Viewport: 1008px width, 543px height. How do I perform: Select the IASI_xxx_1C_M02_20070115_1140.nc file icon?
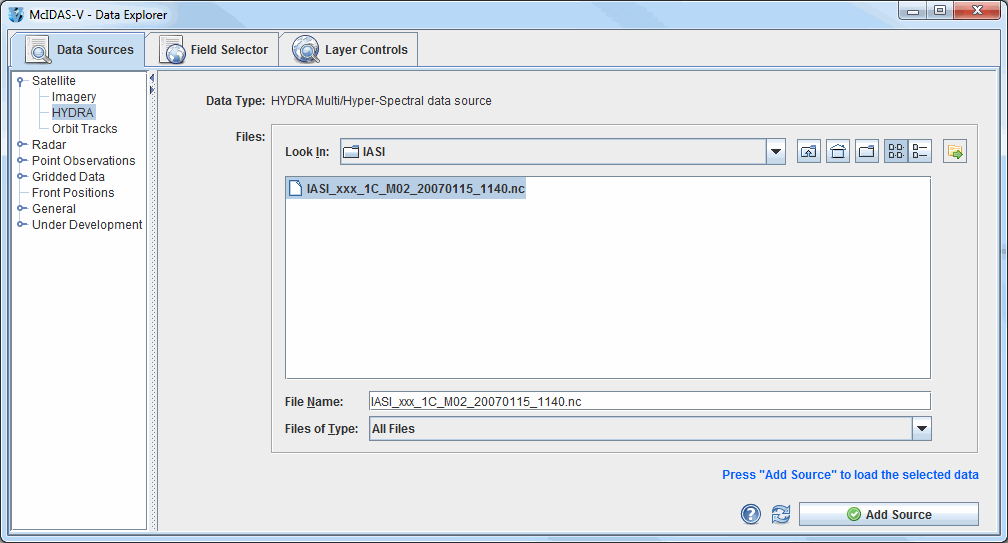[295, 188]
